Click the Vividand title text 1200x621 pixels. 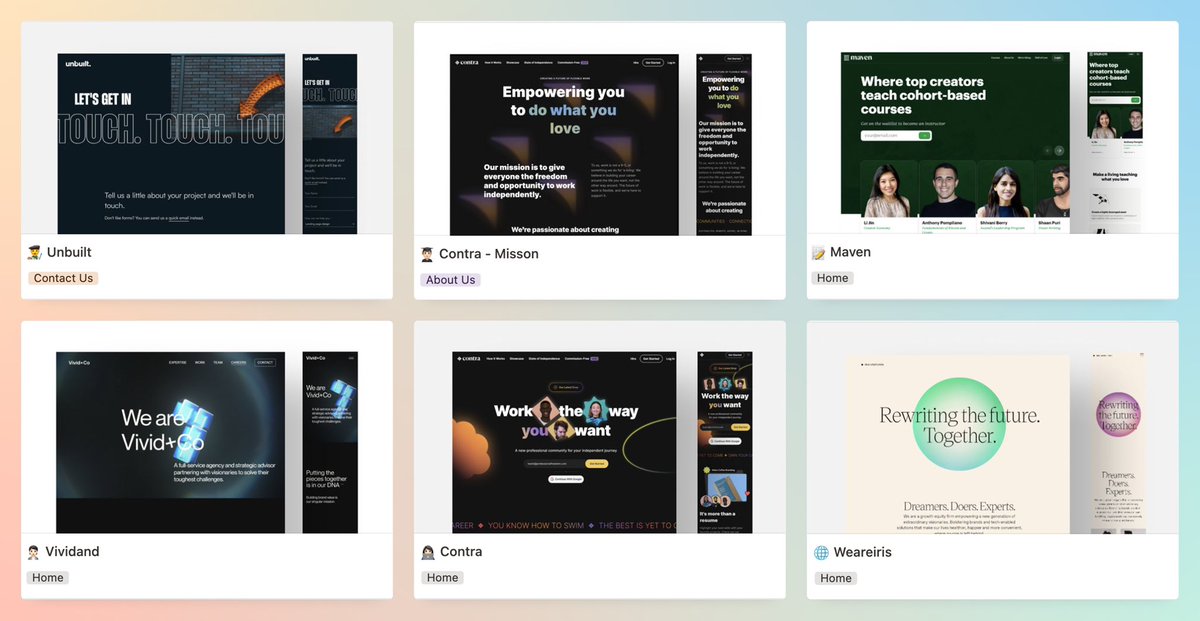73,551
